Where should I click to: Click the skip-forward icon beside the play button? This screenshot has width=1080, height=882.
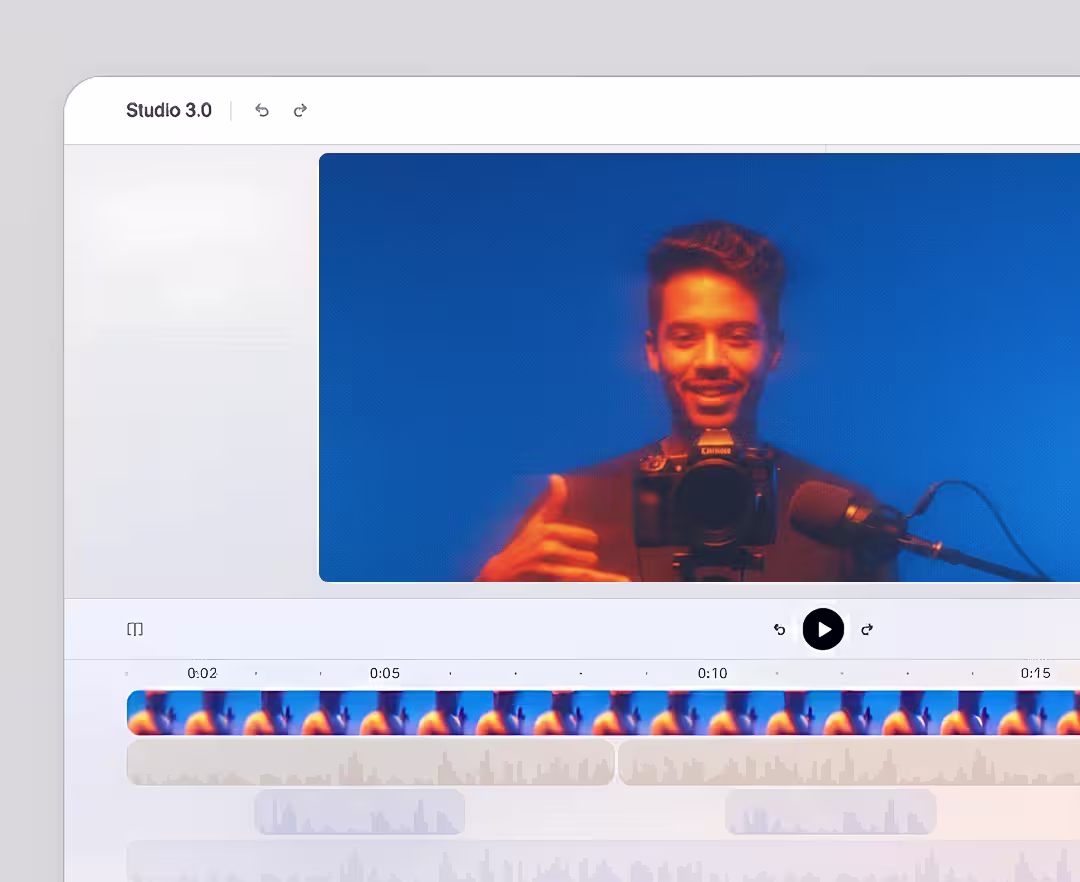coord(866,629)
